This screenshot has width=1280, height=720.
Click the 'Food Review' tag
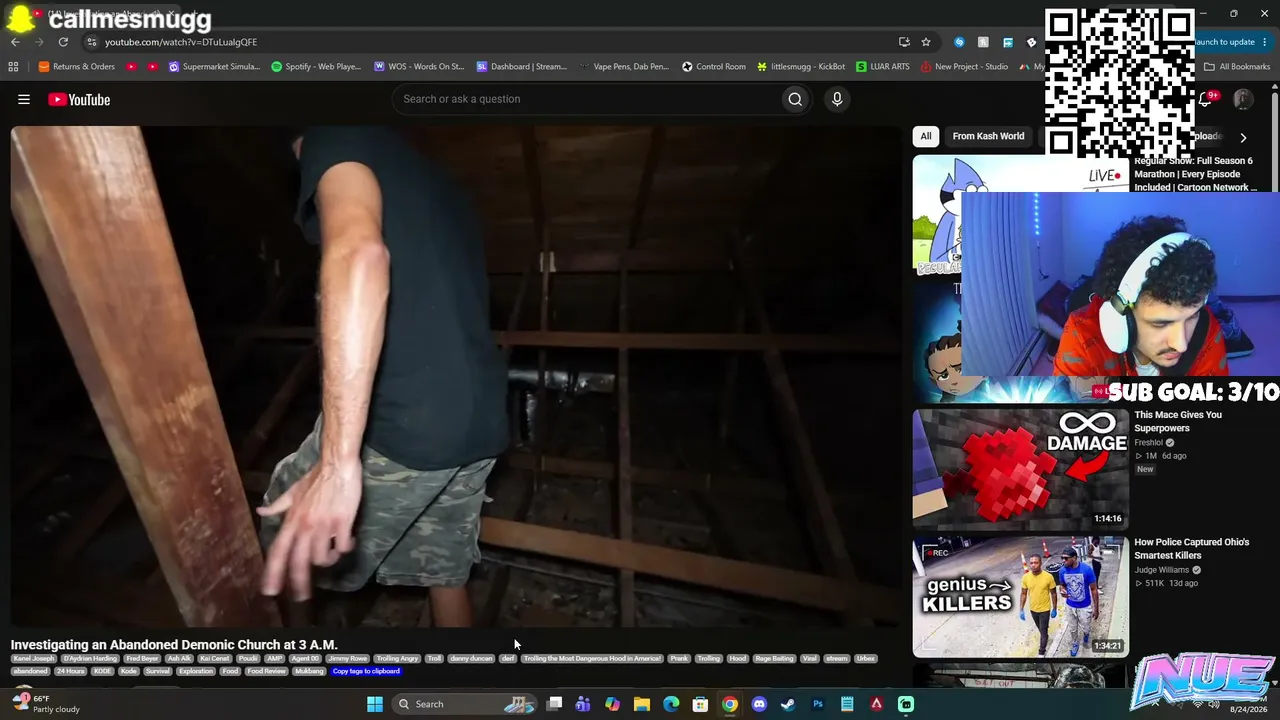[x=267, y=671]
